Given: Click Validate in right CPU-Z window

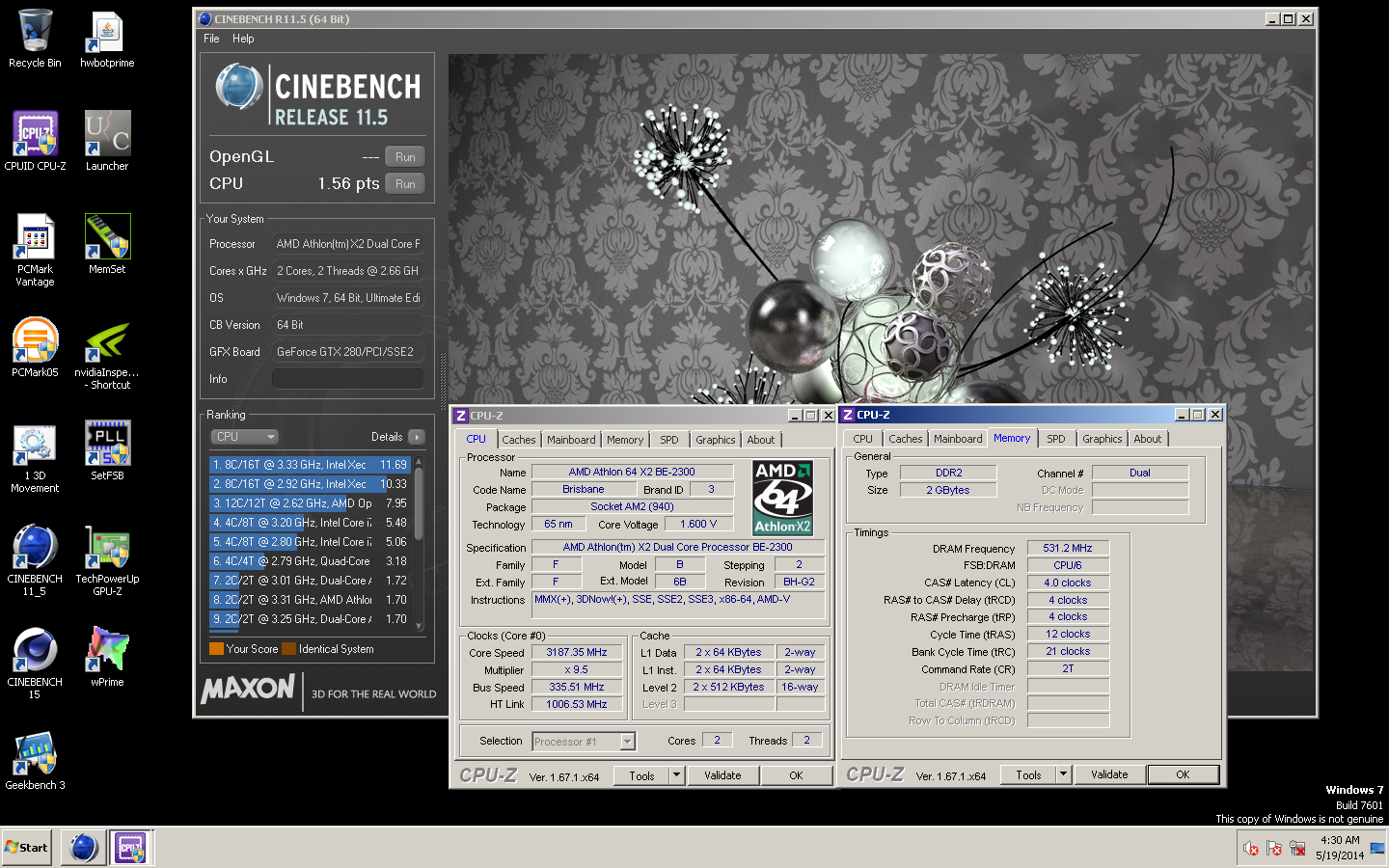Looking at the screenshot, I should click(x=1109, y=774).
